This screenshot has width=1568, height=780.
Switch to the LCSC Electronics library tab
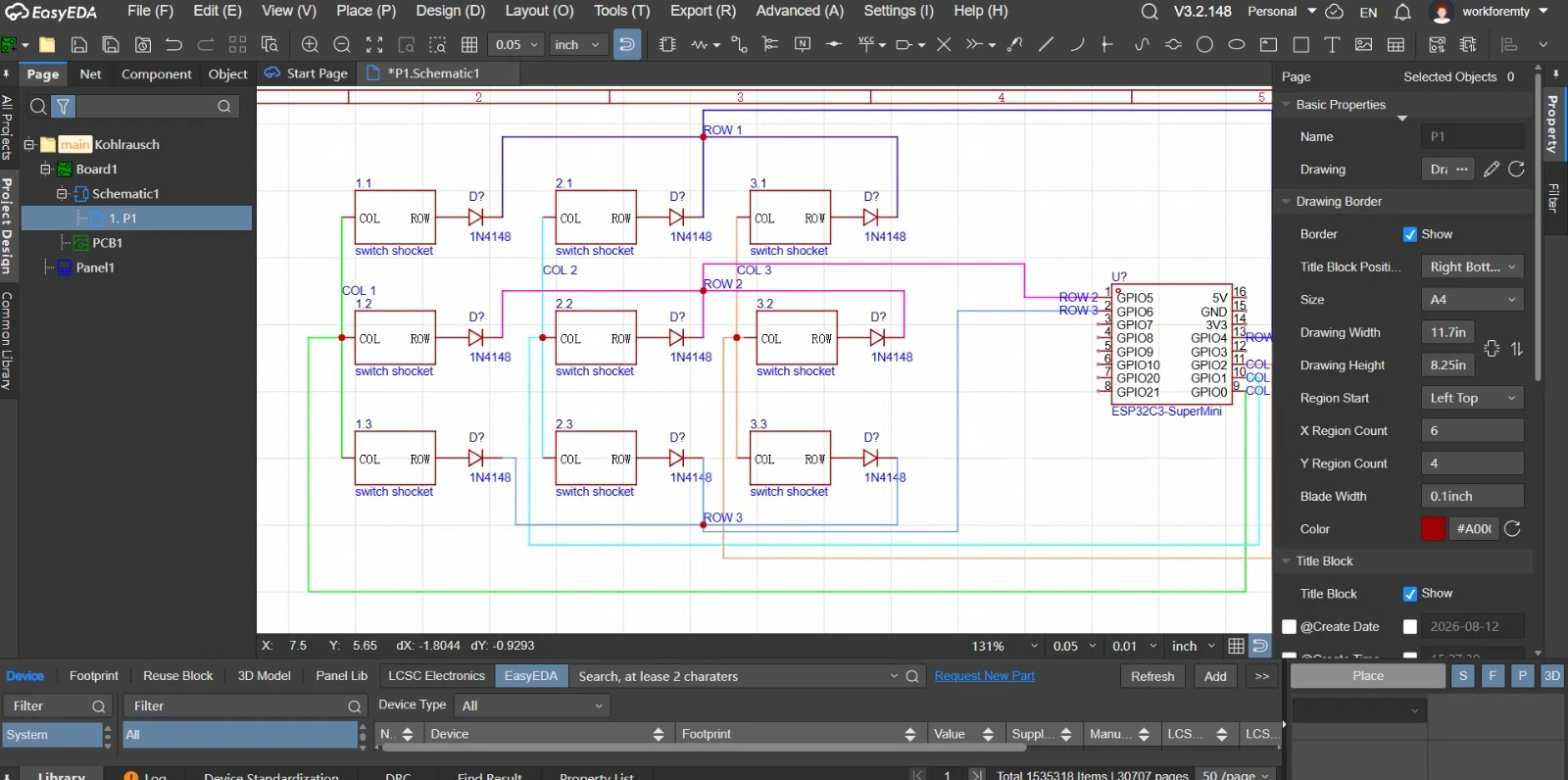(436, 676)
